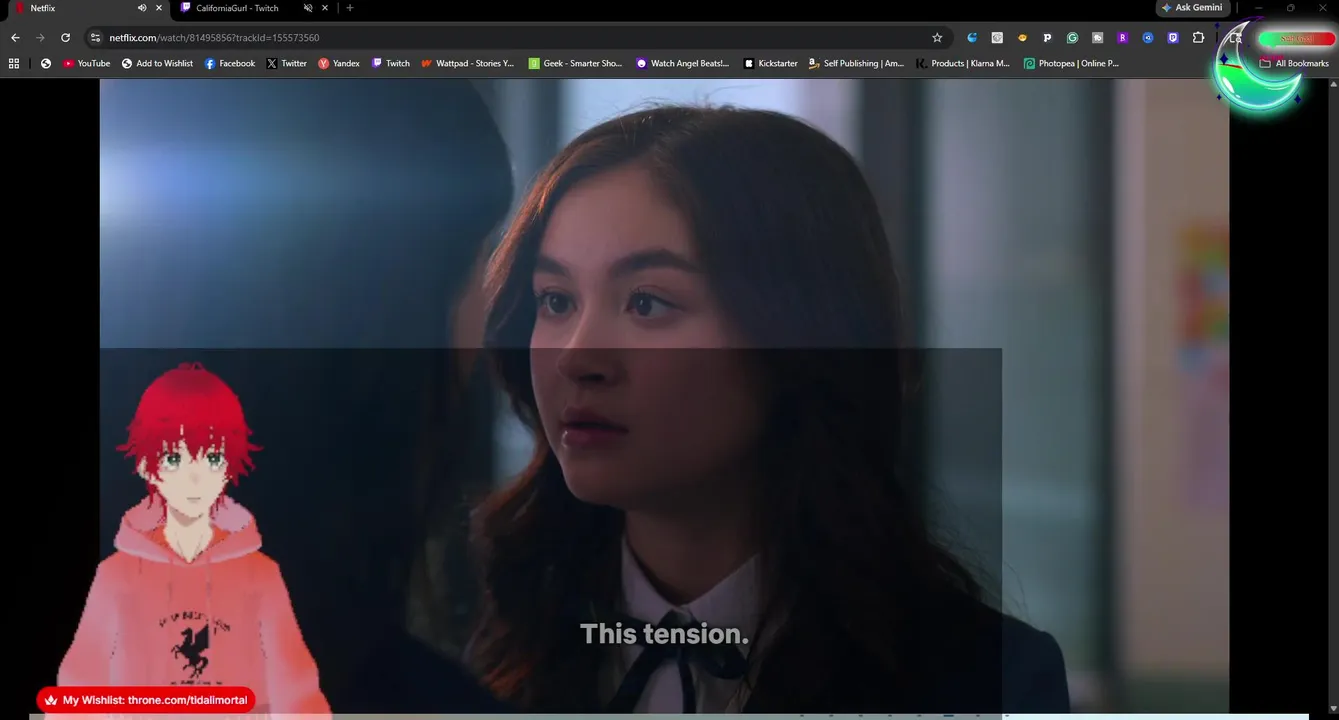
Task: Open the Grammarly extension
Action: coord(1072,38)
